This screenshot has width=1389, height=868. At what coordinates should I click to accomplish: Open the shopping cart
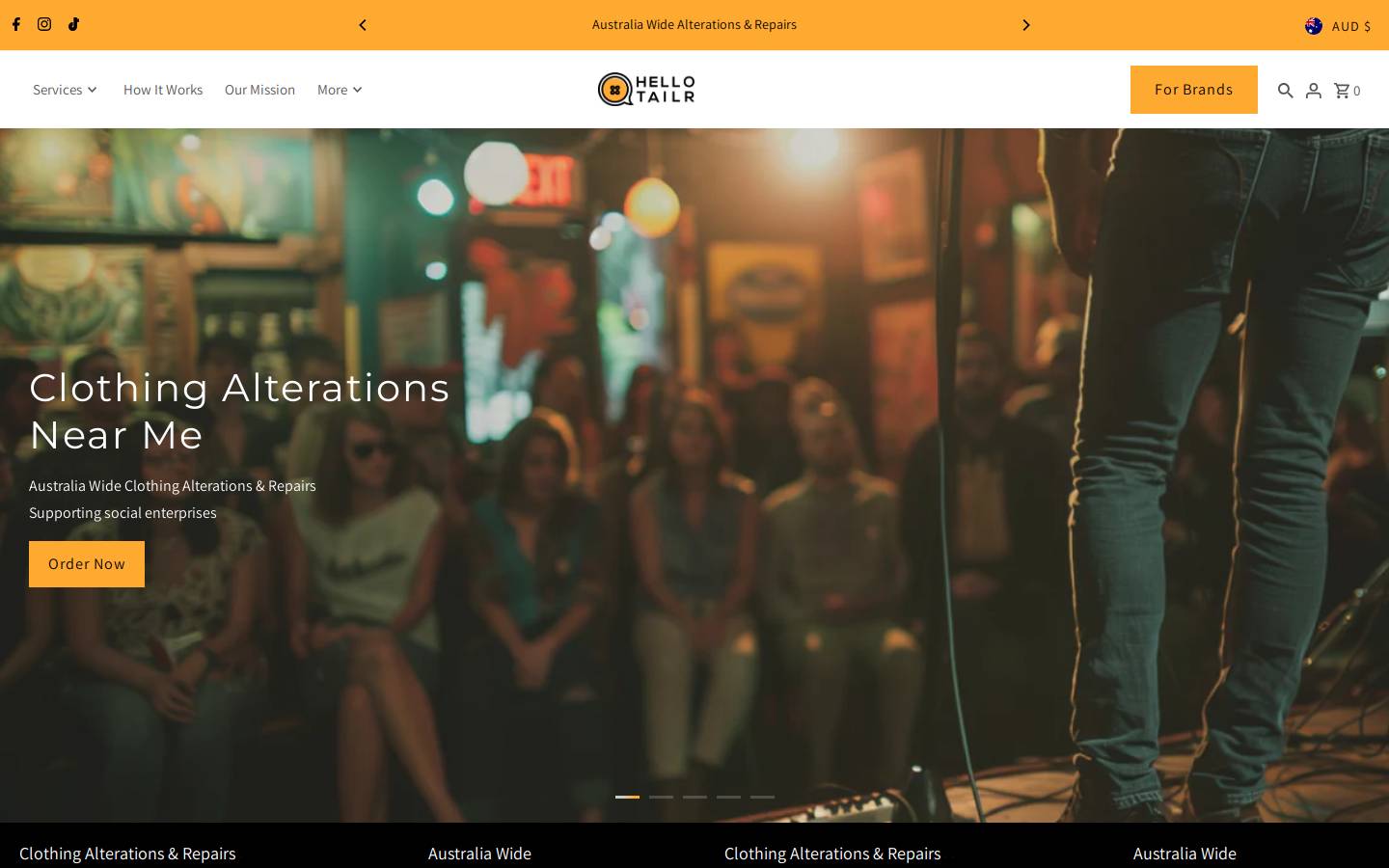click(1347, 91)
